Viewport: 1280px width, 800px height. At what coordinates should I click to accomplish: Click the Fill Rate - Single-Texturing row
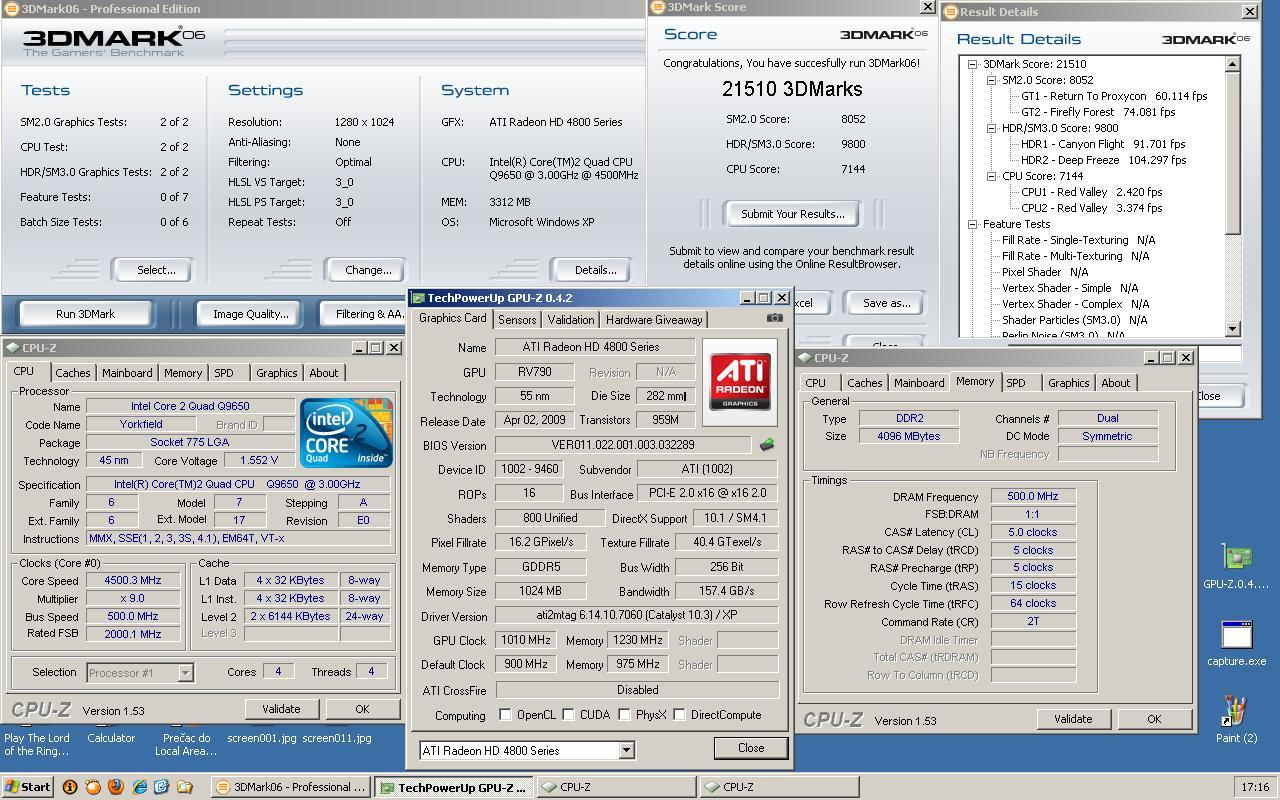[1078, 240]
